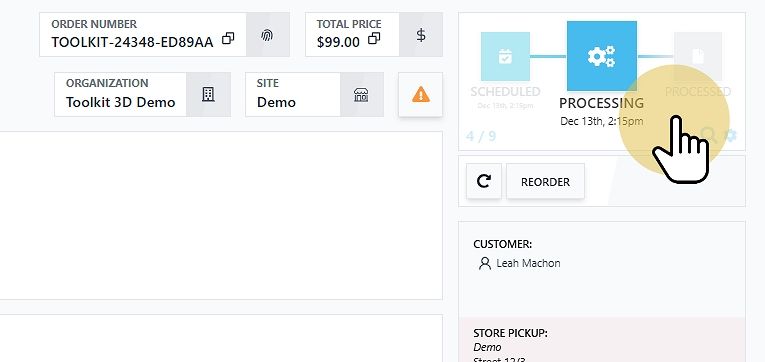
Task: Click the fingerprint icon beside order number
Action: coord(267,35)
